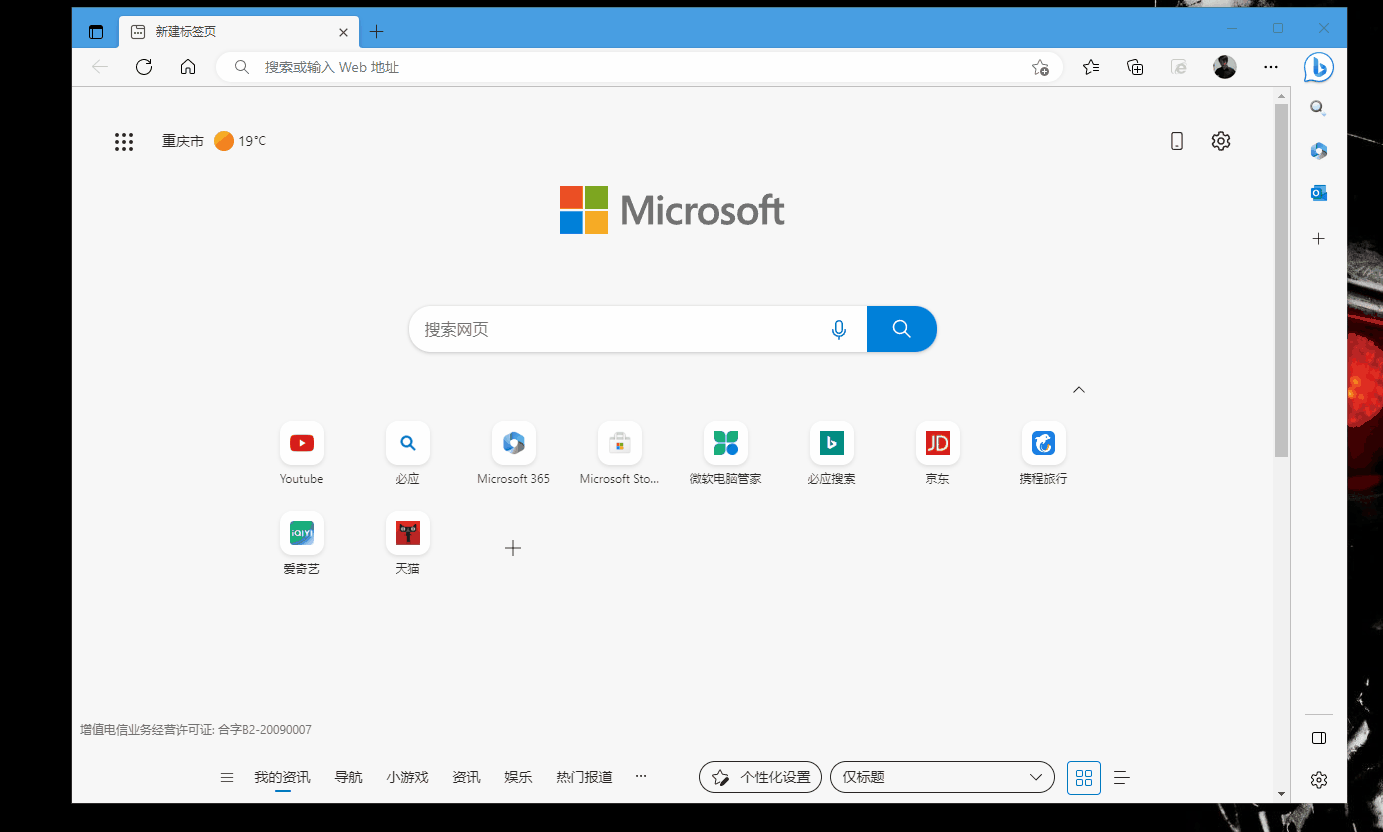The image size is (1383, 832).
Task: Open 个性化设置 personalization button
Action: [760, 777]
